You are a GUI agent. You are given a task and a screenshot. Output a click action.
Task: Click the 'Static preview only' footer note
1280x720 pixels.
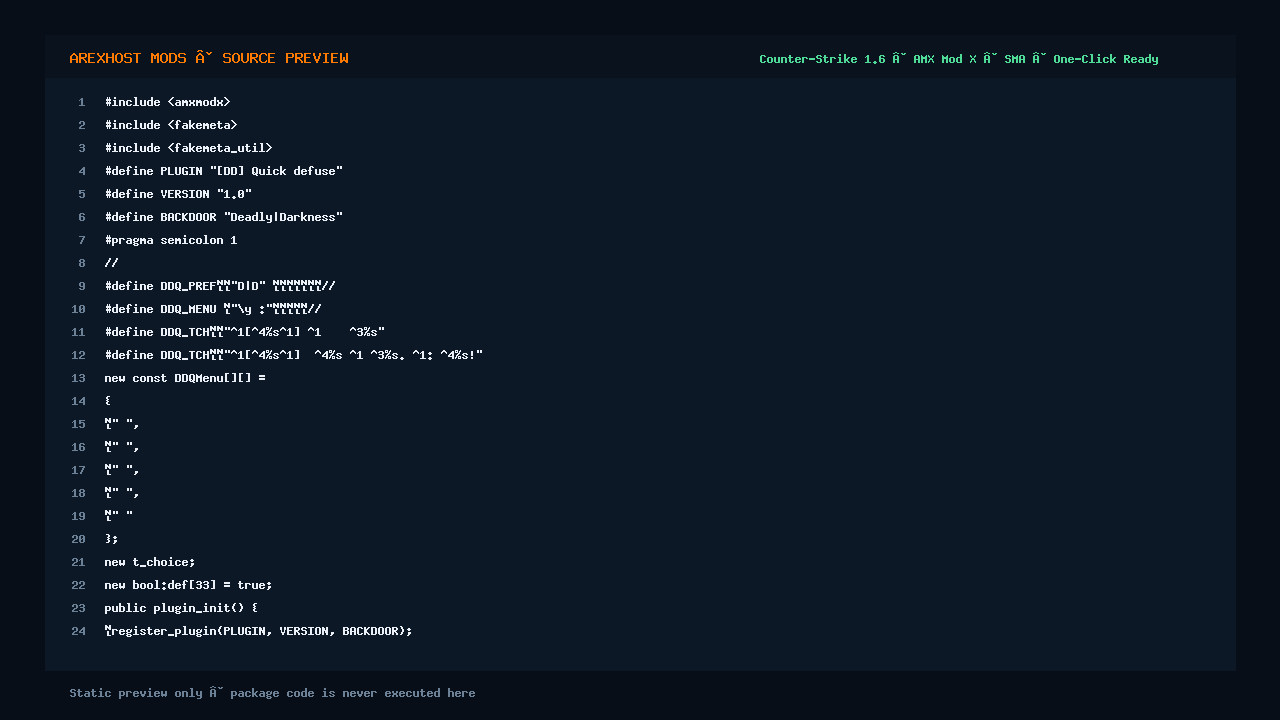pos(272,693)
